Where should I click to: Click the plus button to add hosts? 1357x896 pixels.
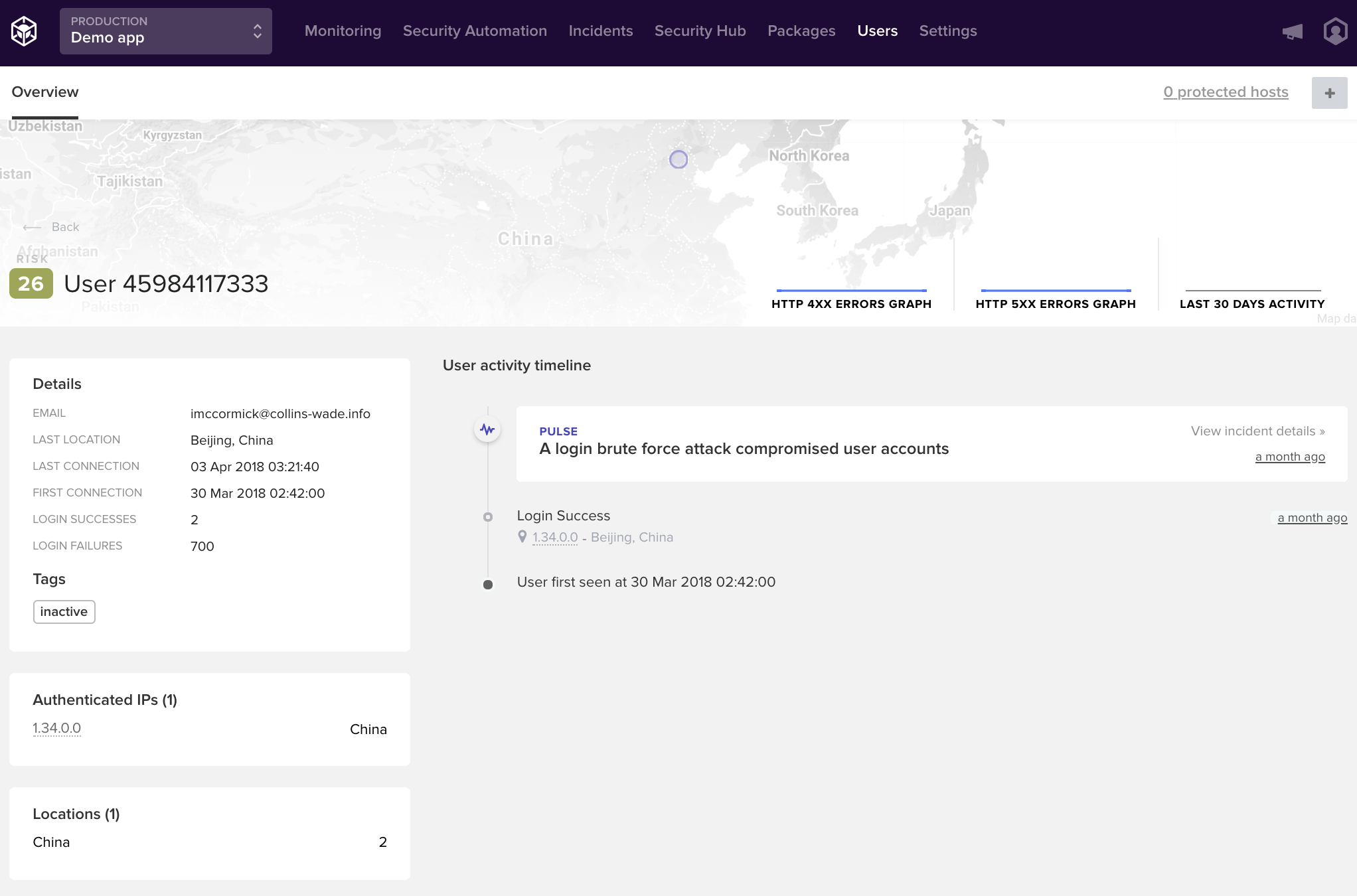(x=1329, y=93)
